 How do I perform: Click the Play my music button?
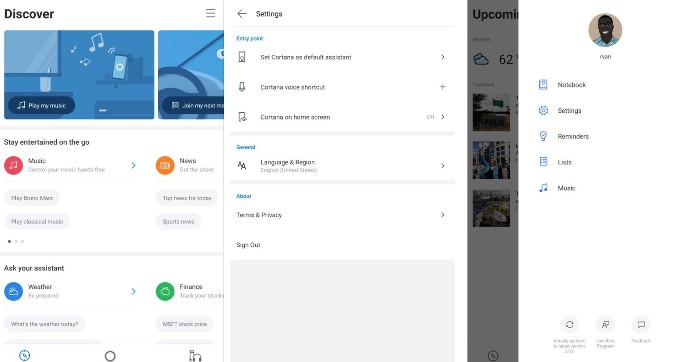(x=42, y=105)
